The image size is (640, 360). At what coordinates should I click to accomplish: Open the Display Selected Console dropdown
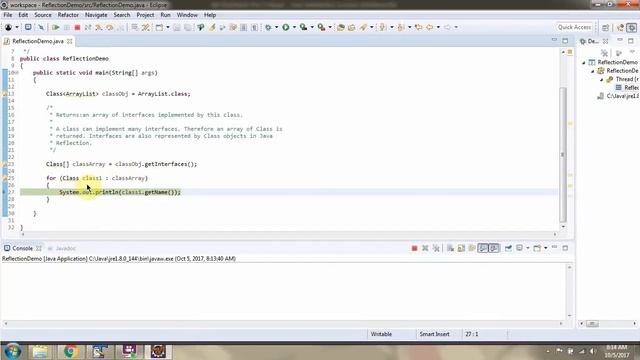(x=527, y=248)
